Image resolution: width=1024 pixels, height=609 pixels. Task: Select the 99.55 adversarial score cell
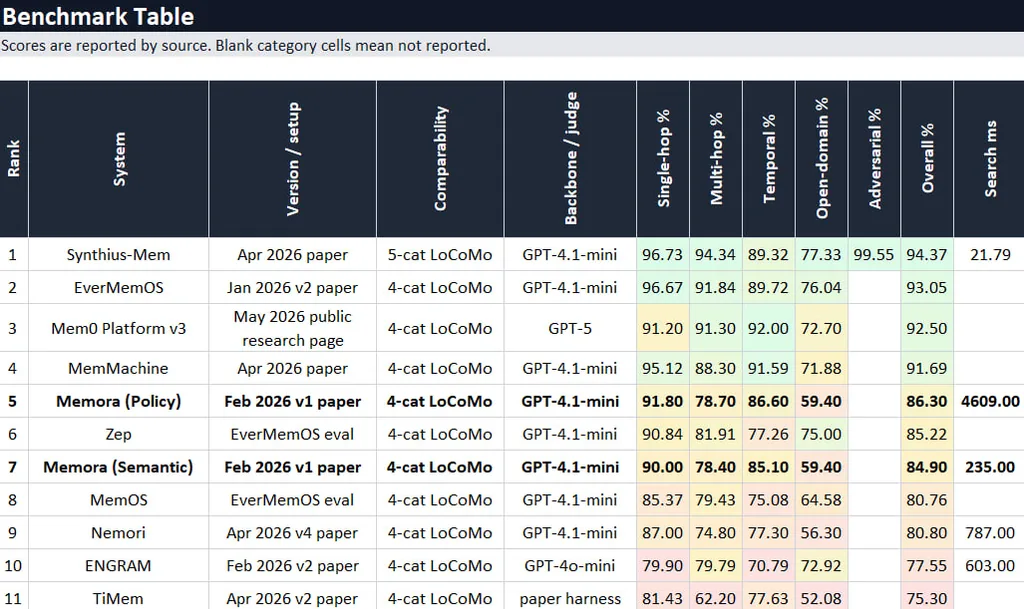(874, 255)
